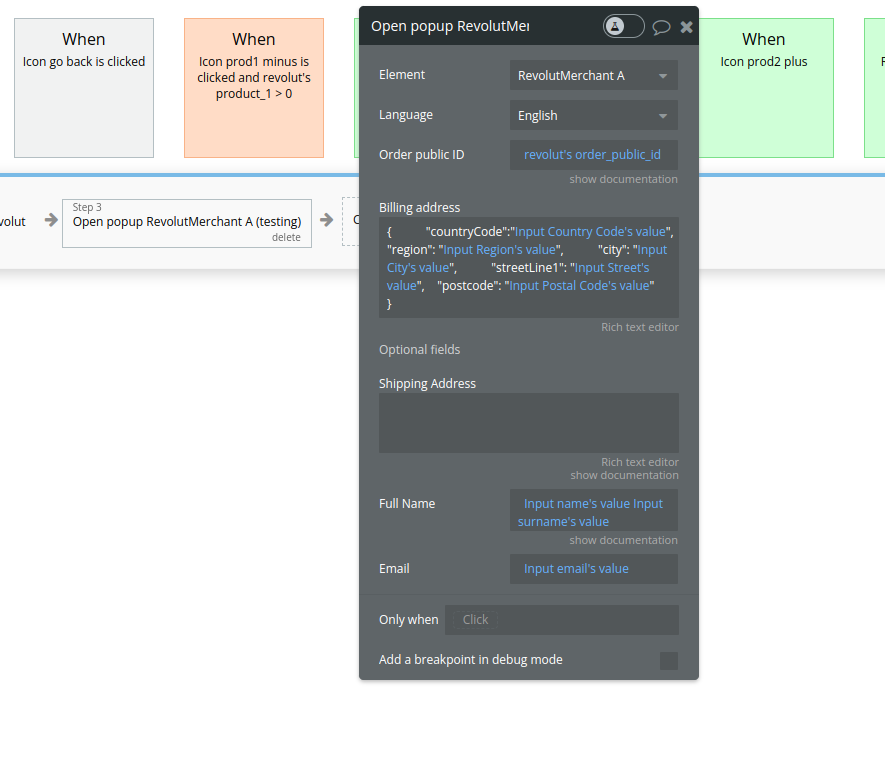The width and height of the screenshot is (885, 758).
Task: Click the arrow after Step 3
Action: coord(326,220)
